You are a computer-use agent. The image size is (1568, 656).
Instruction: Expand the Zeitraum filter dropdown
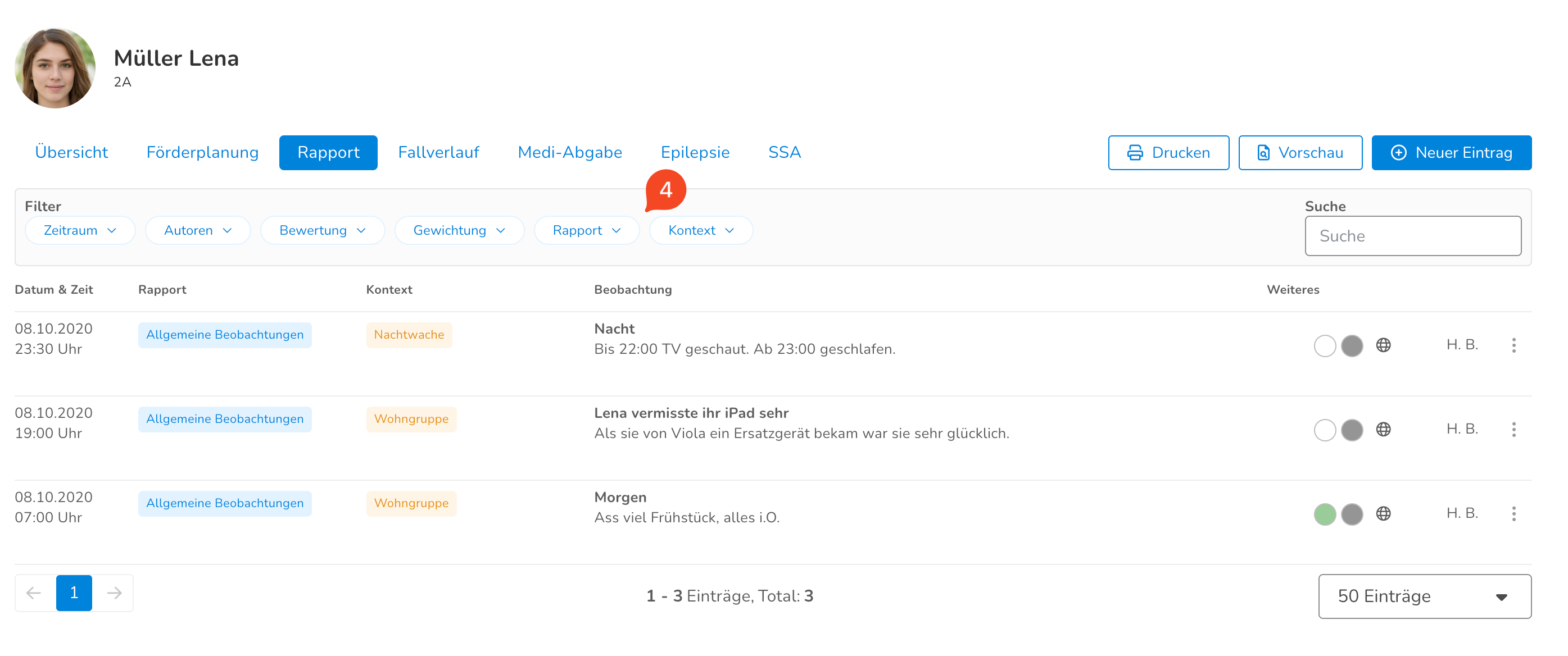(80, 231)
